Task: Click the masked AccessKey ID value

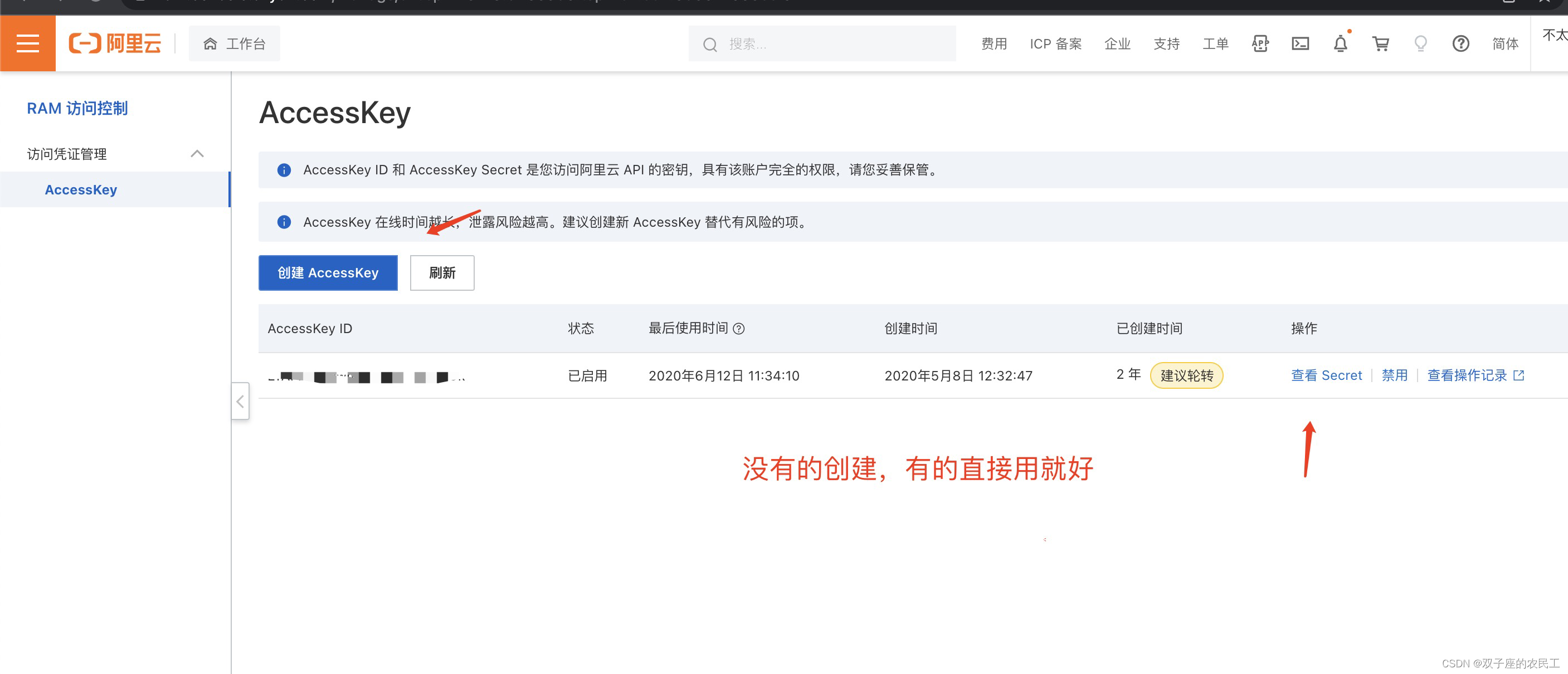Action: point(367,377)
